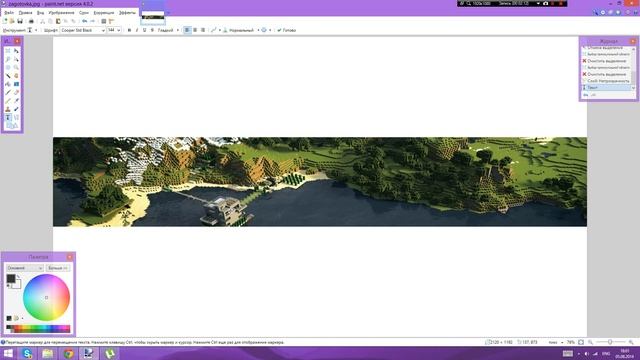Open the selection clipping mode dropdown

[x=266, y=30]
